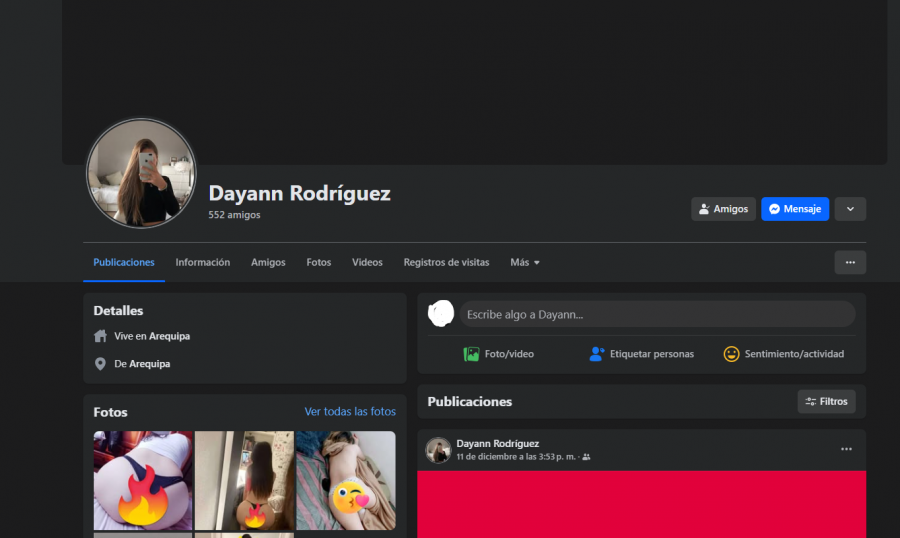Click the home icon next to Vive en Arequipa

pyautogui.click(x=100, y=336)
